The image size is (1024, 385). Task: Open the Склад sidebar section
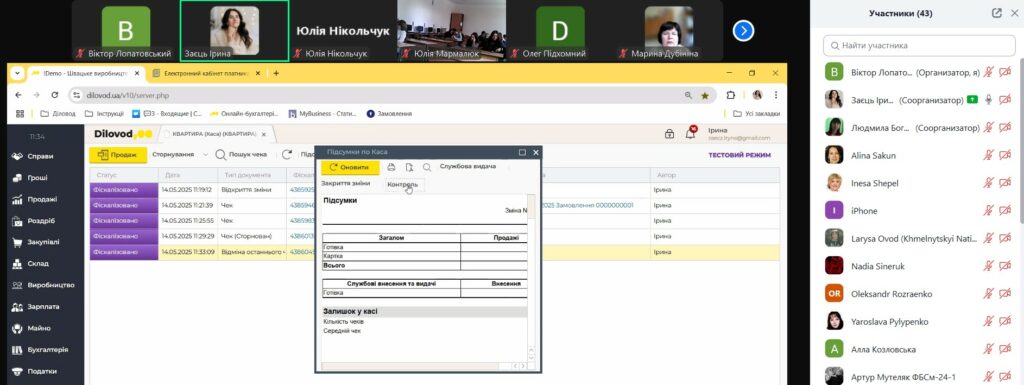coord(38,264)
